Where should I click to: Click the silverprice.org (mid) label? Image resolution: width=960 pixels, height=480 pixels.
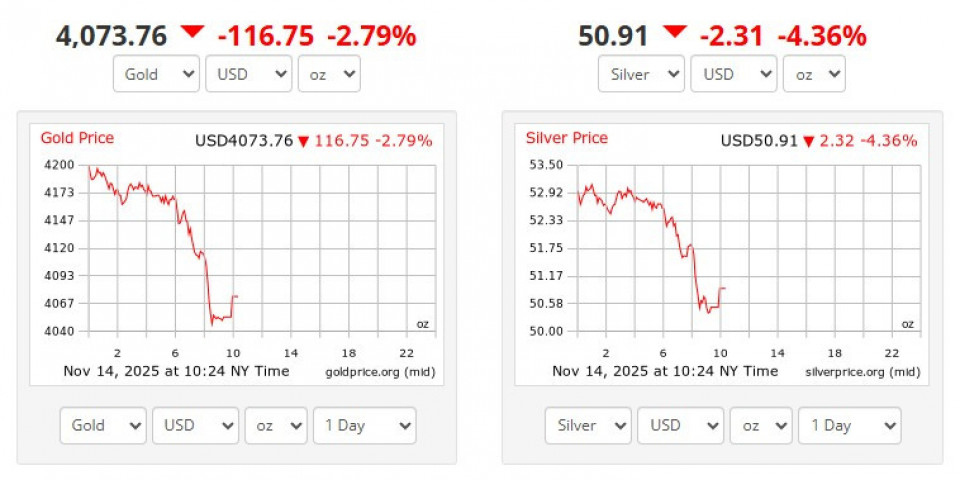(x=862, y=372)
